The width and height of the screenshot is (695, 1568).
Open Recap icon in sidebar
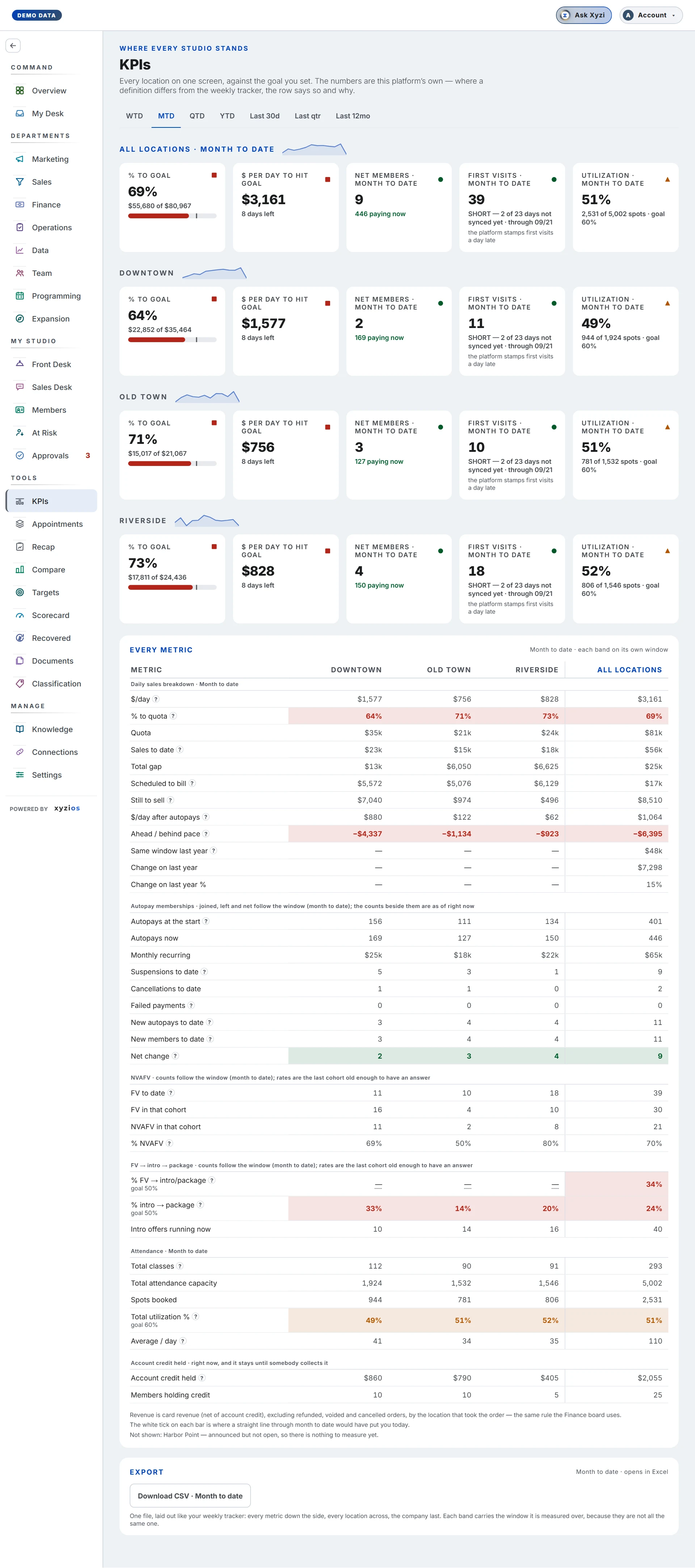tap(20, 547)
